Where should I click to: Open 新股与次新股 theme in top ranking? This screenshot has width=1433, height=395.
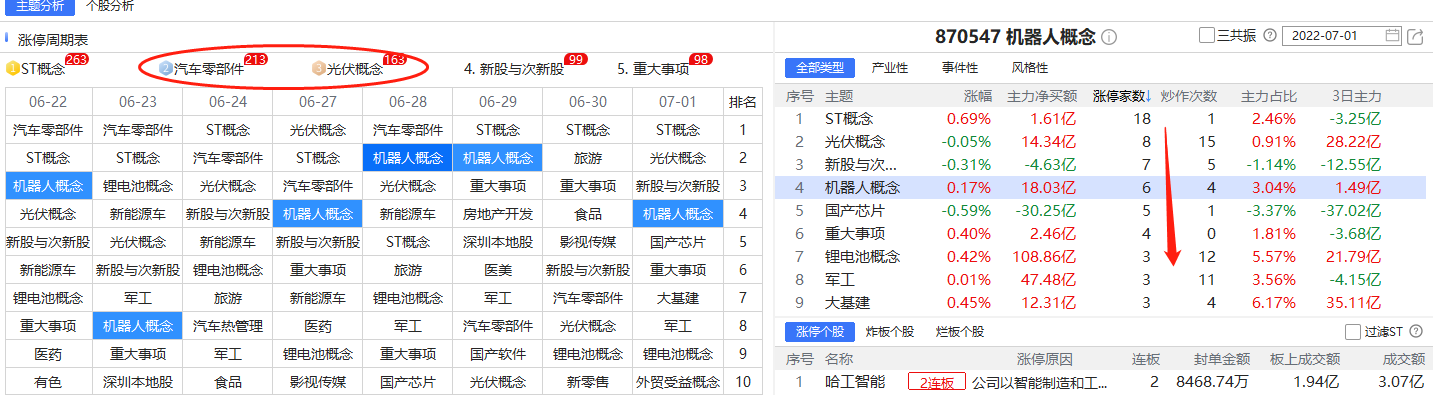[x=514, y=70]
